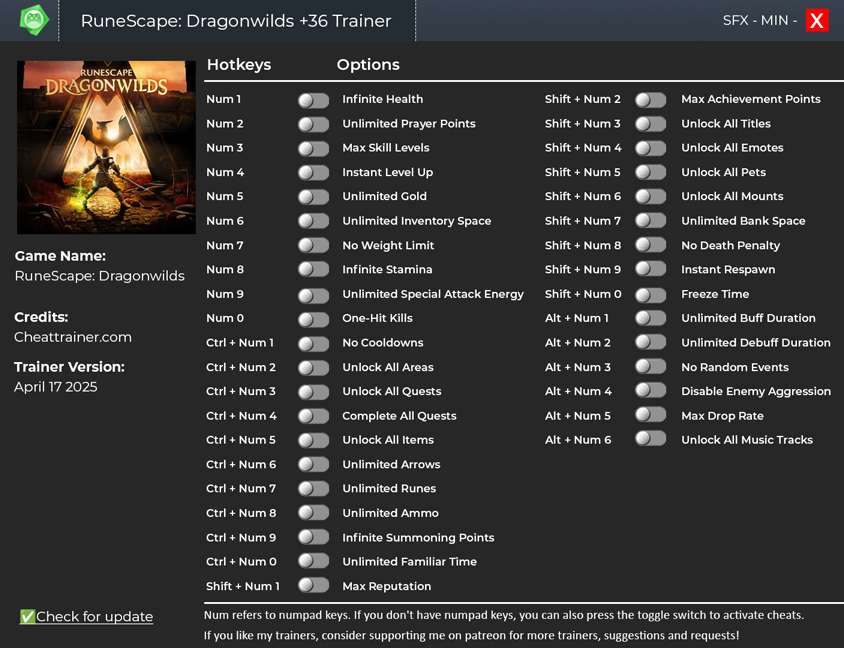844x648 pixels.
Task: Click the Check for update link
Action: coord(86,616)
